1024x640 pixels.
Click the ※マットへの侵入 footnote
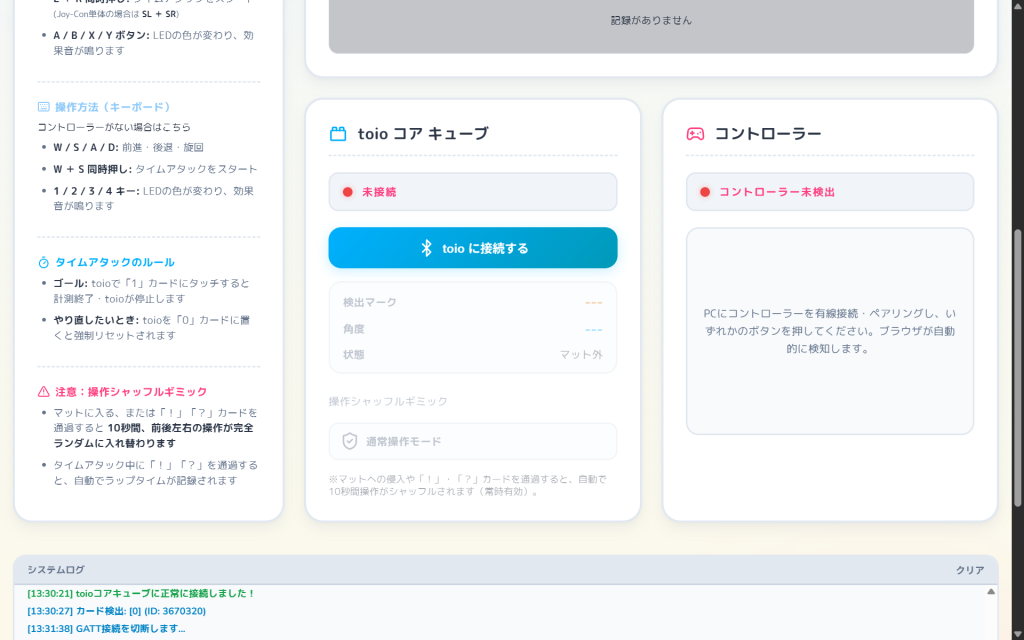click(468, 485)
